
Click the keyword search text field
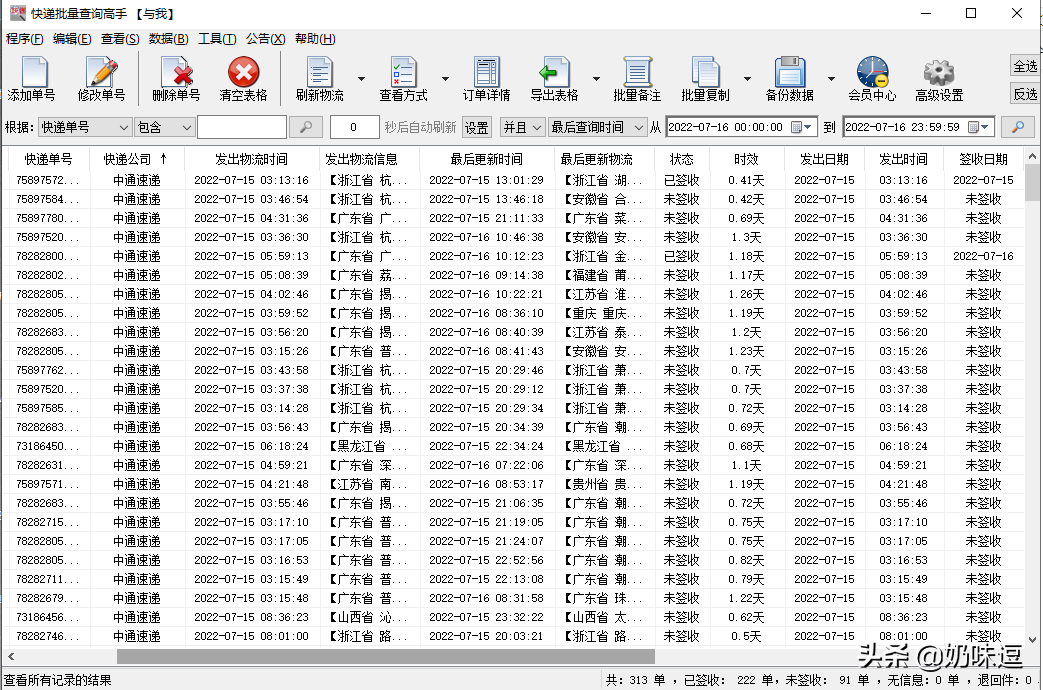[242, 126]
